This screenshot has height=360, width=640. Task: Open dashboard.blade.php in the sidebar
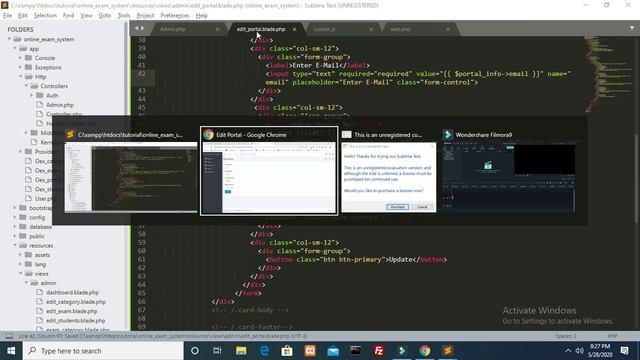[x=72, y=292]
